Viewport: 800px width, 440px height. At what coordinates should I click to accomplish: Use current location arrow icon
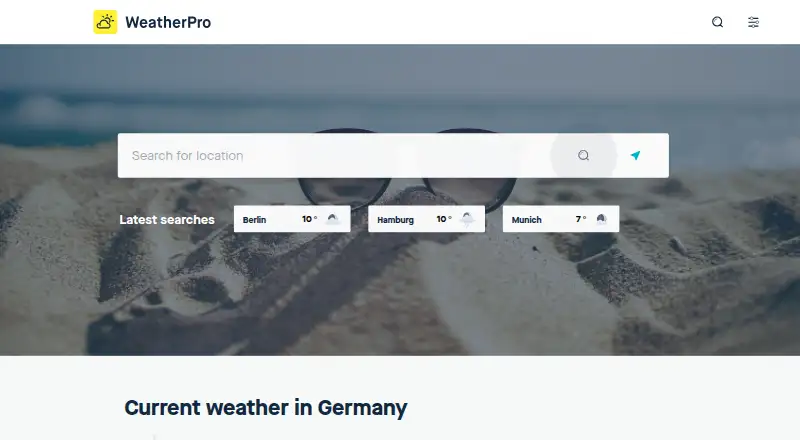point(635,155)
